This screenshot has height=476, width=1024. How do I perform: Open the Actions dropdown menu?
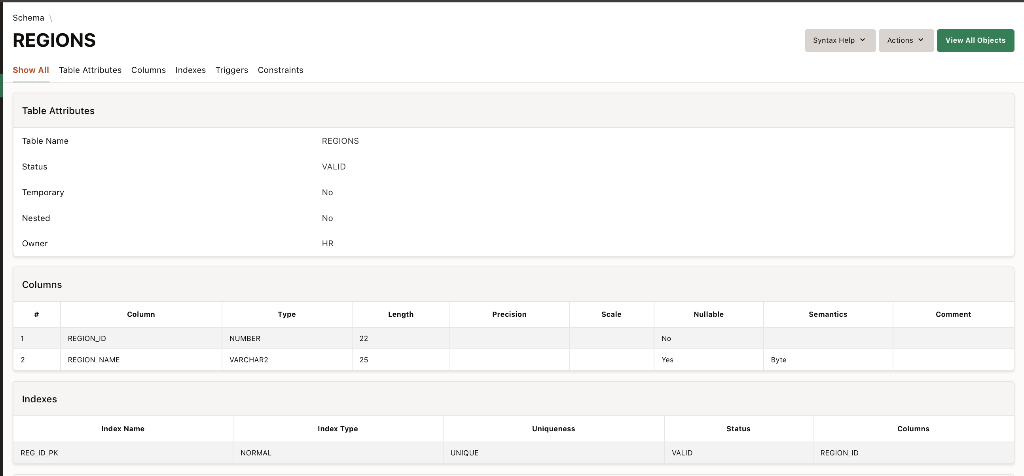(x=906, y=40)
